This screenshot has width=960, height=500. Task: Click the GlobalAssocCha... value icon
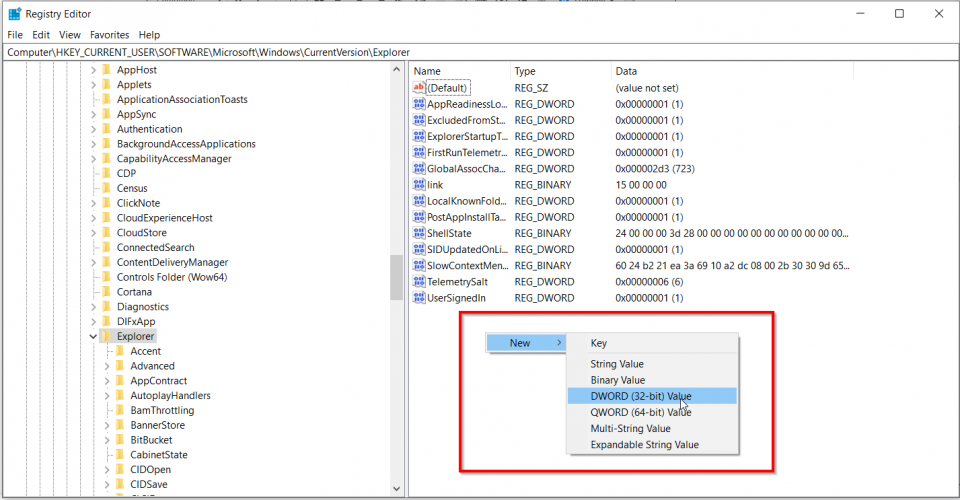[x=419, y=168]
